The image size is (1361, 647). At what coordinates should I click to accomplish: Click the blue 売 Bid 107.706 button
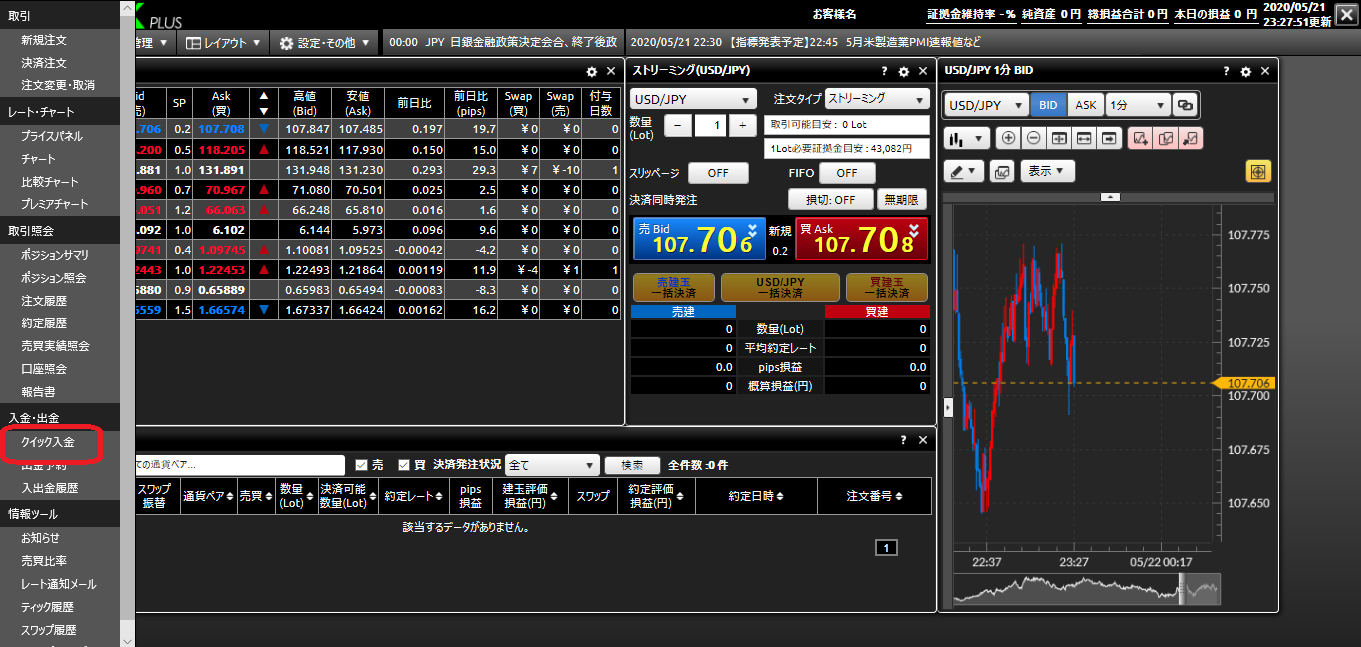699,239
